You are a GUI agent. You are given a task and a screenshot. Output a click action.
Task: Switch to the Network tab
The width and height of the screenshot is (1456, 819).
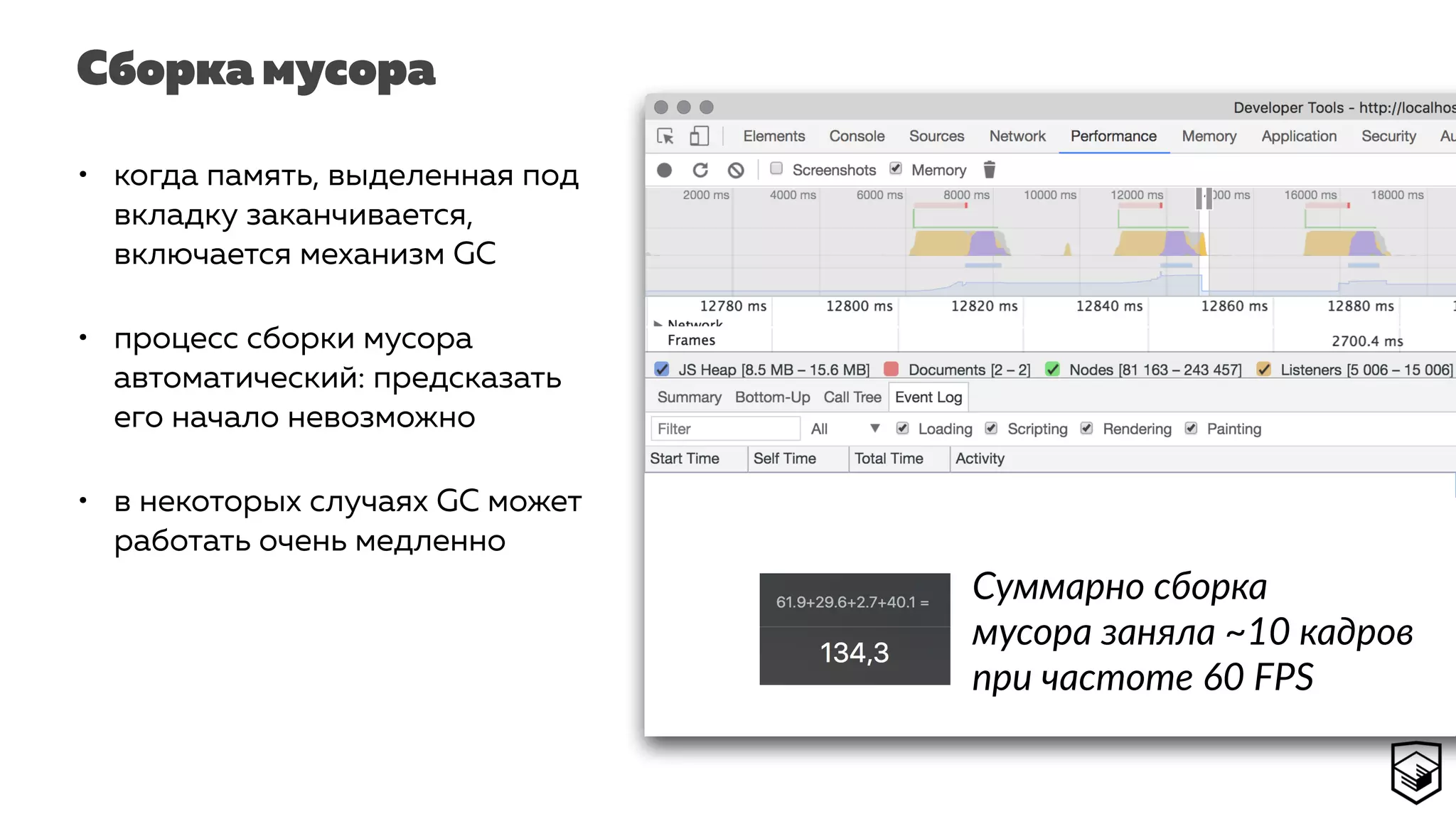(1017, 136)
